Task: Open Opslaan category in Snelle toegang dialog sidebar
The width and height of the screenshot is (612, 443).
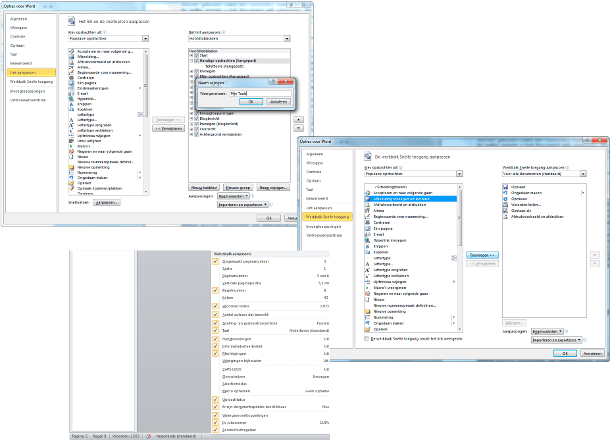Action: (x=314, y=181)
